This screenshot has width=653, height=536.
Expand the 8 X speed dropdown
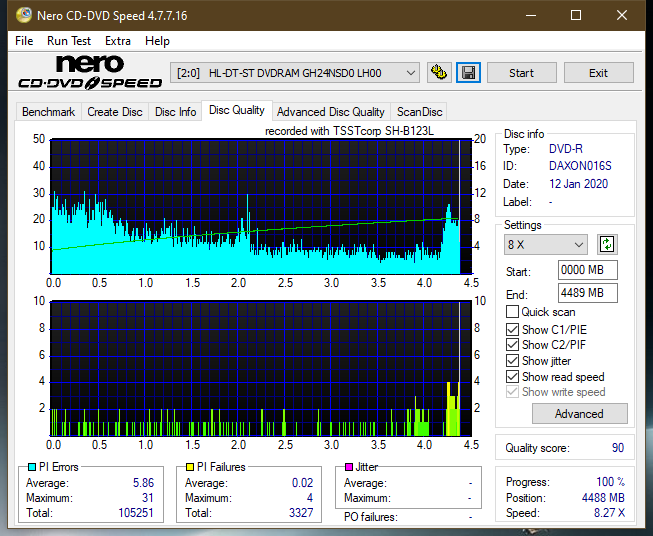(x=546, y=245)
